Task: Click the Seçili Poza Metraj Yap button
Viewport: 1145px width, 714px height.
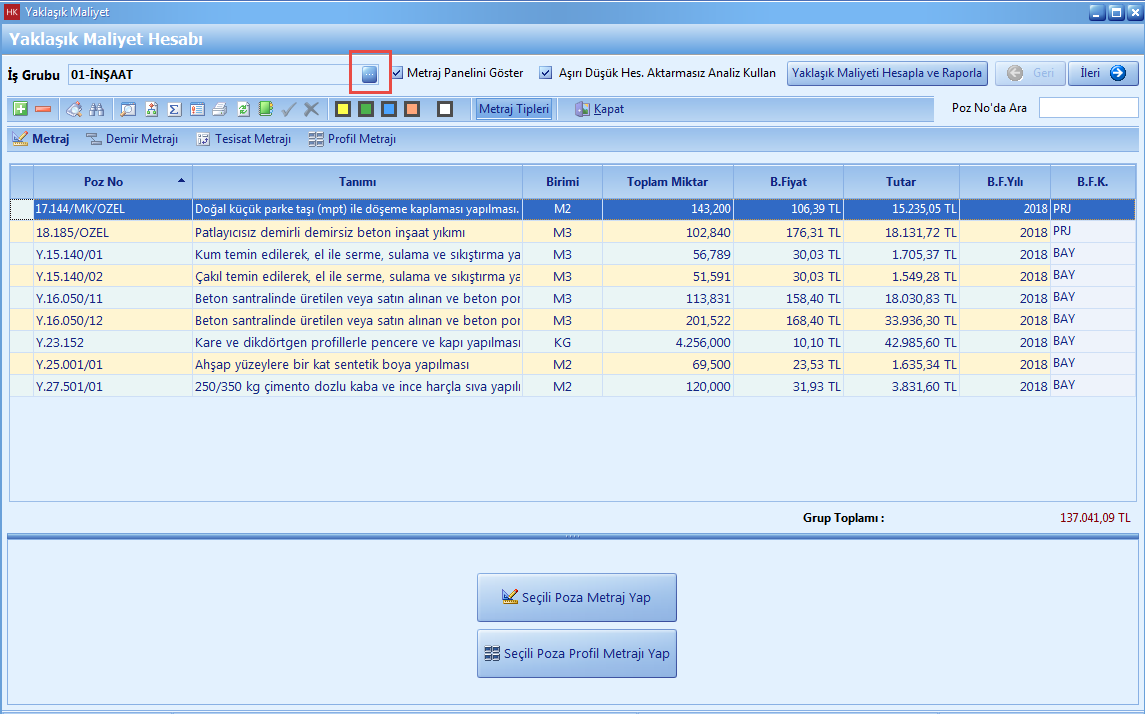Action: 576,597
